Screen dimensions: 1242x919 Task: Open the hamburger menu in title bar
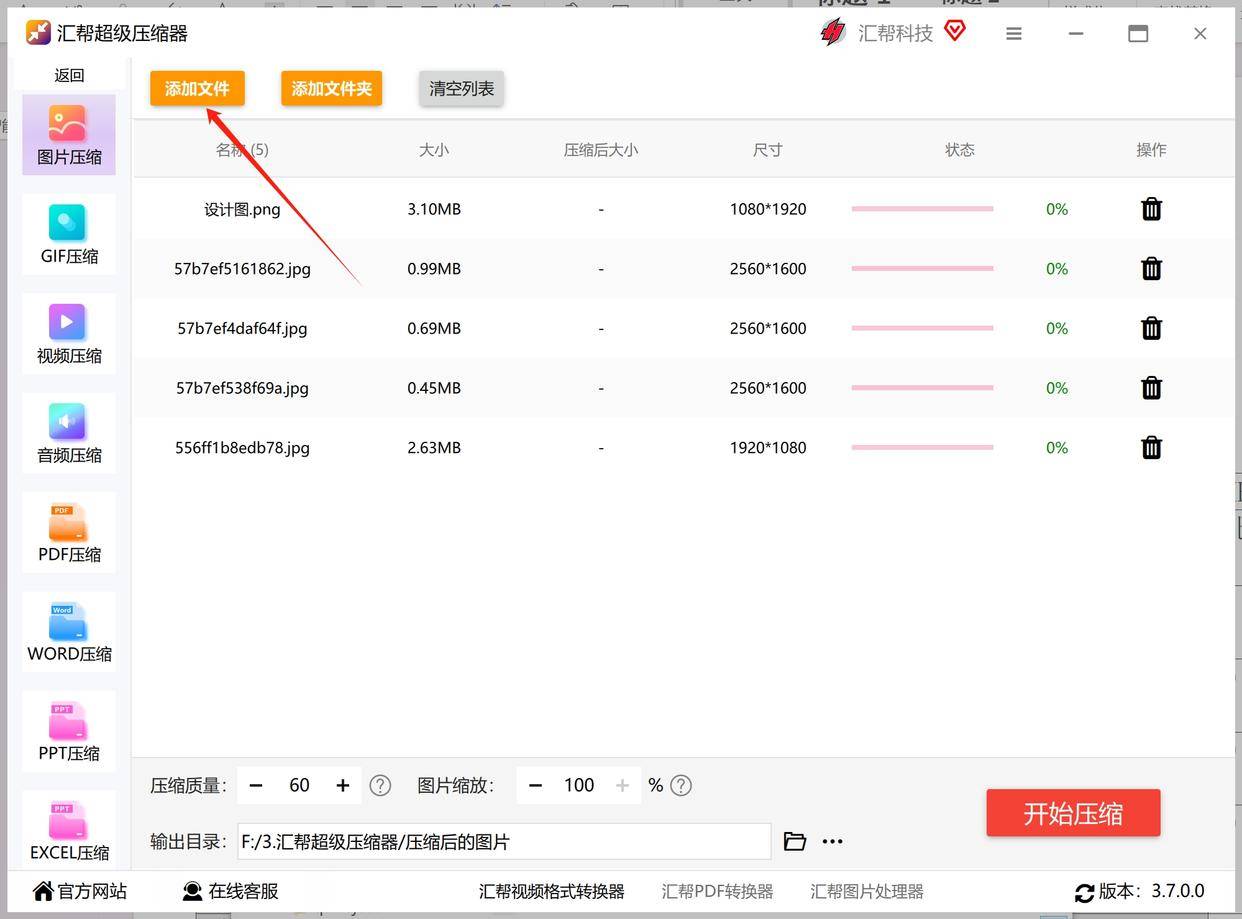(1014, 34)
